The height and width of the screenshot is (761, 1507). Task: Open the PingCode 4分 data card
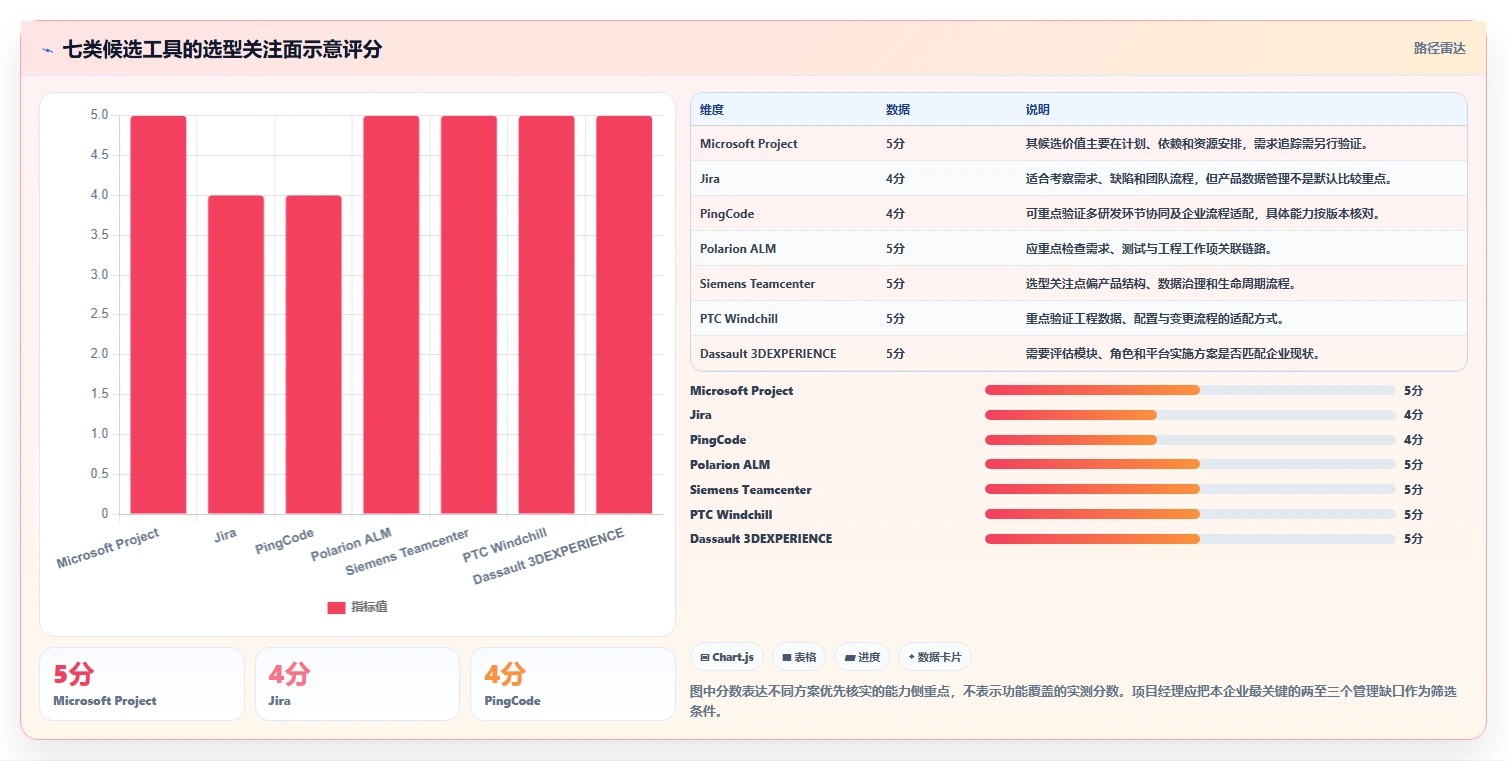point(573,684)
